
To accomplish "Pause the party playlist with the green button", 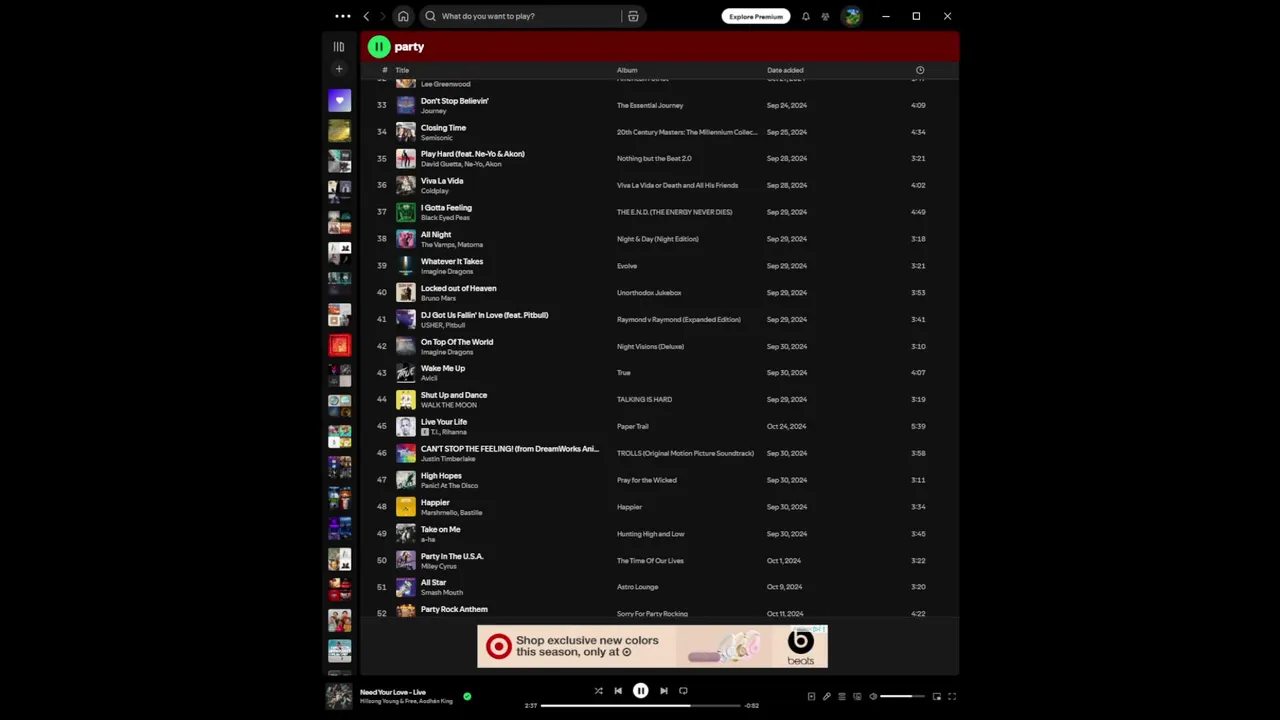I will [379, 46].
